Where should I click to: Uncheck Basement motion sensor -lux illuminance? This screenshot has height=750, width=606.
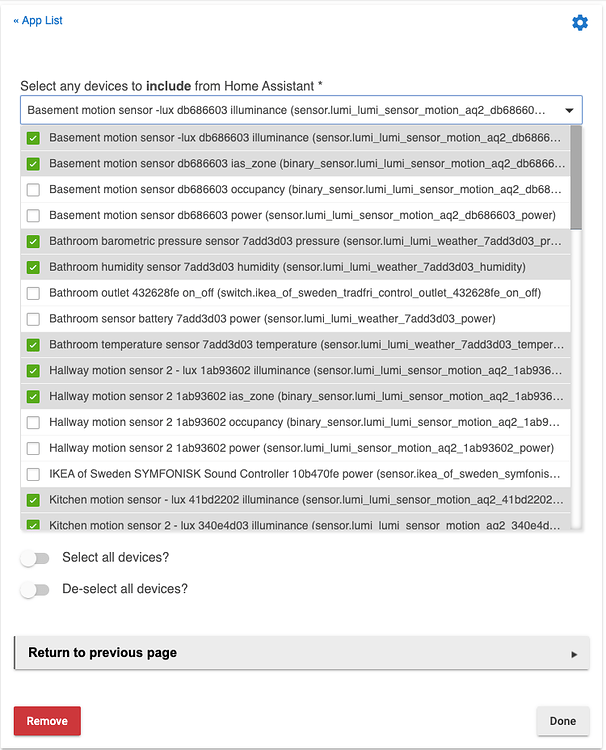tap(34, 137)
